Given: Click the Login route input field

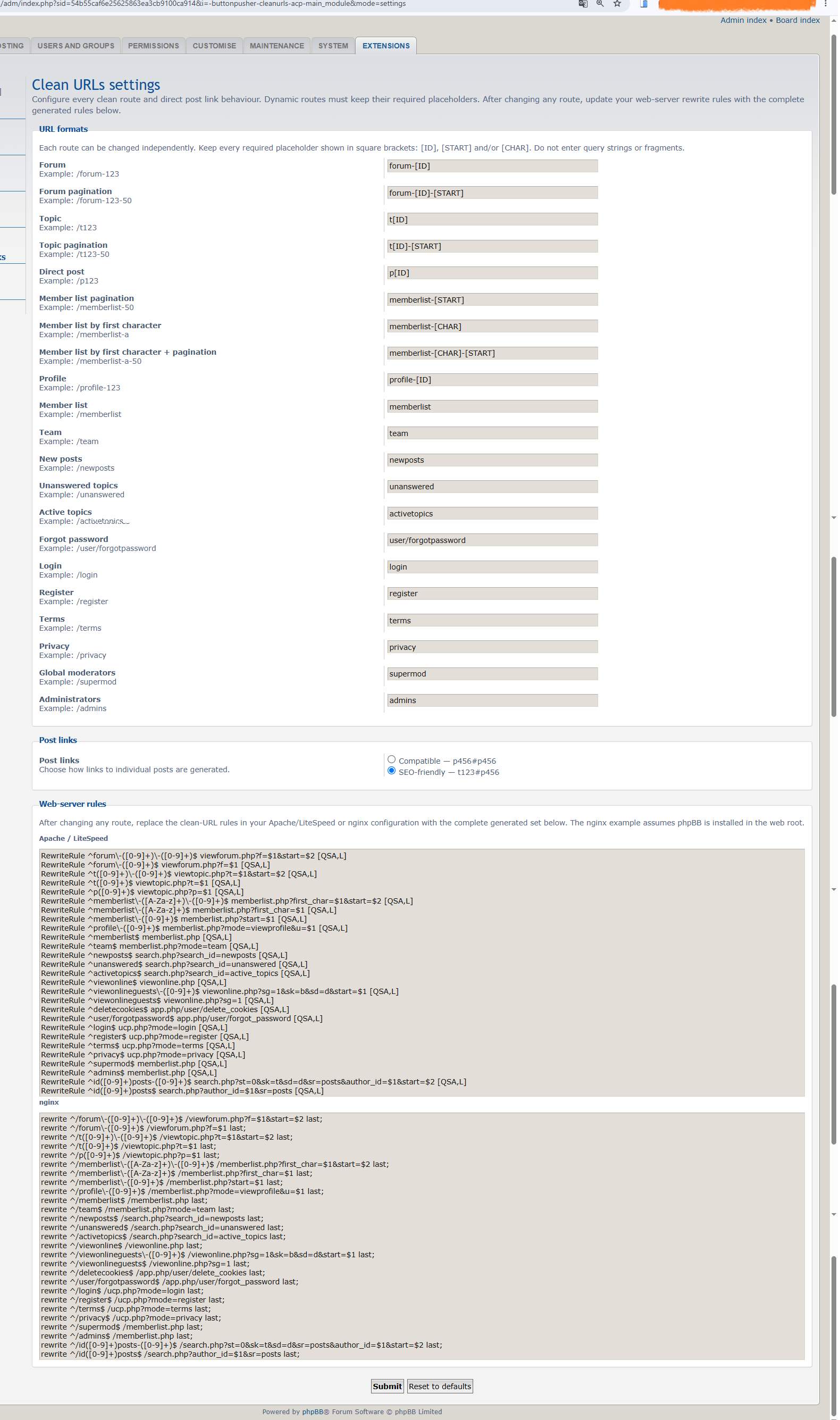Looking at the screenshot, I should [492, 567].
